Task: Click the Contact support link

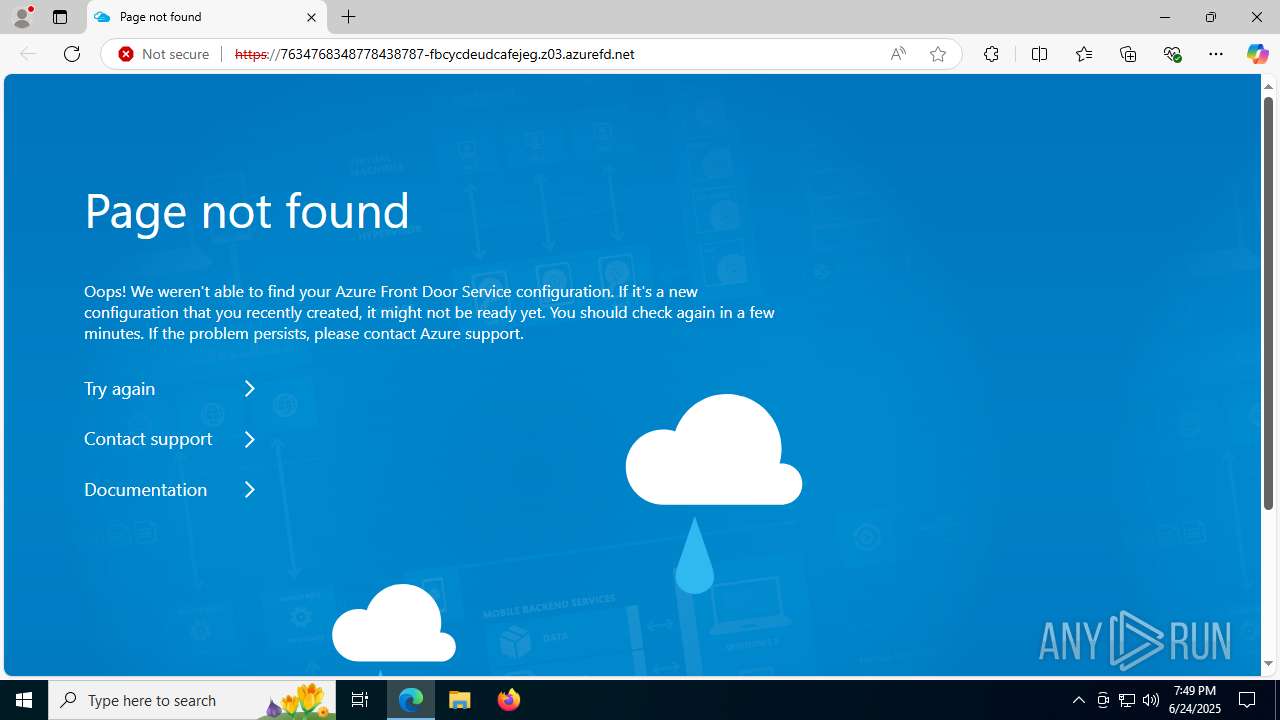Action: point(148,439)
